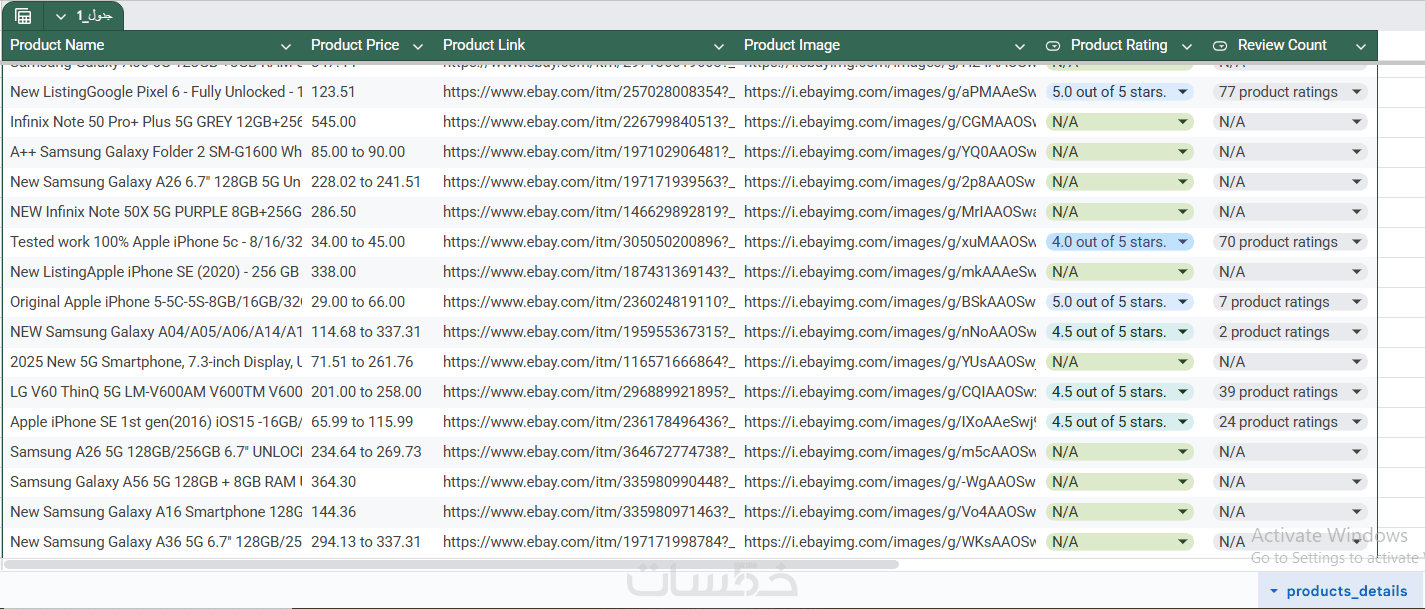Click the table icon beside the table name
The width and height of the screenshot is (1425, 609).
[x=23, y=16]
